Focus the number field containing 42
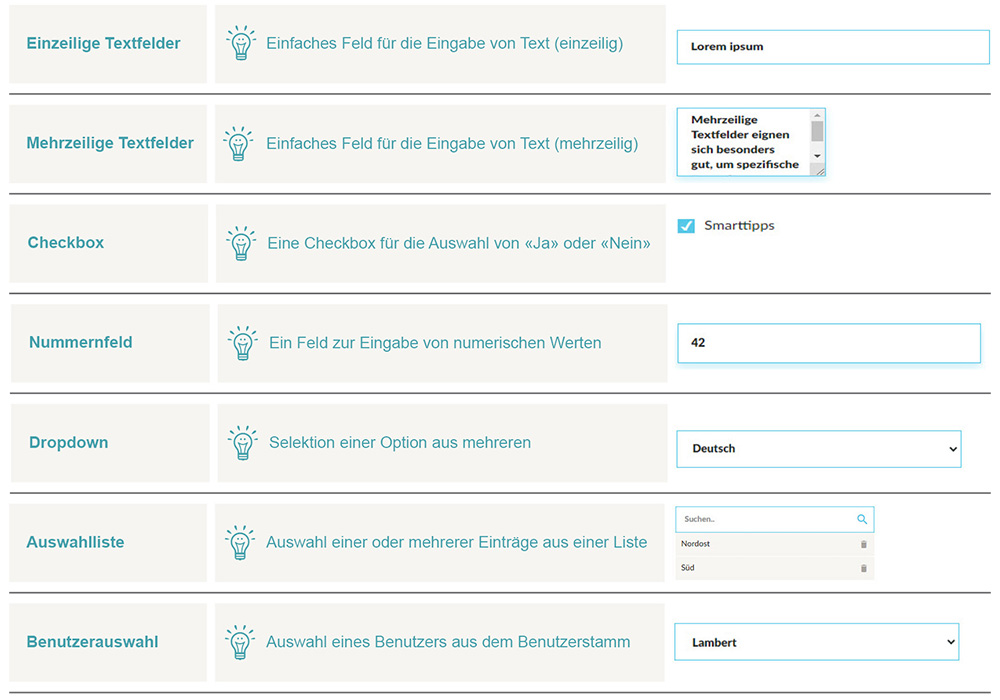This screenshot has width=1000, height=700. (x=828, y=343)
